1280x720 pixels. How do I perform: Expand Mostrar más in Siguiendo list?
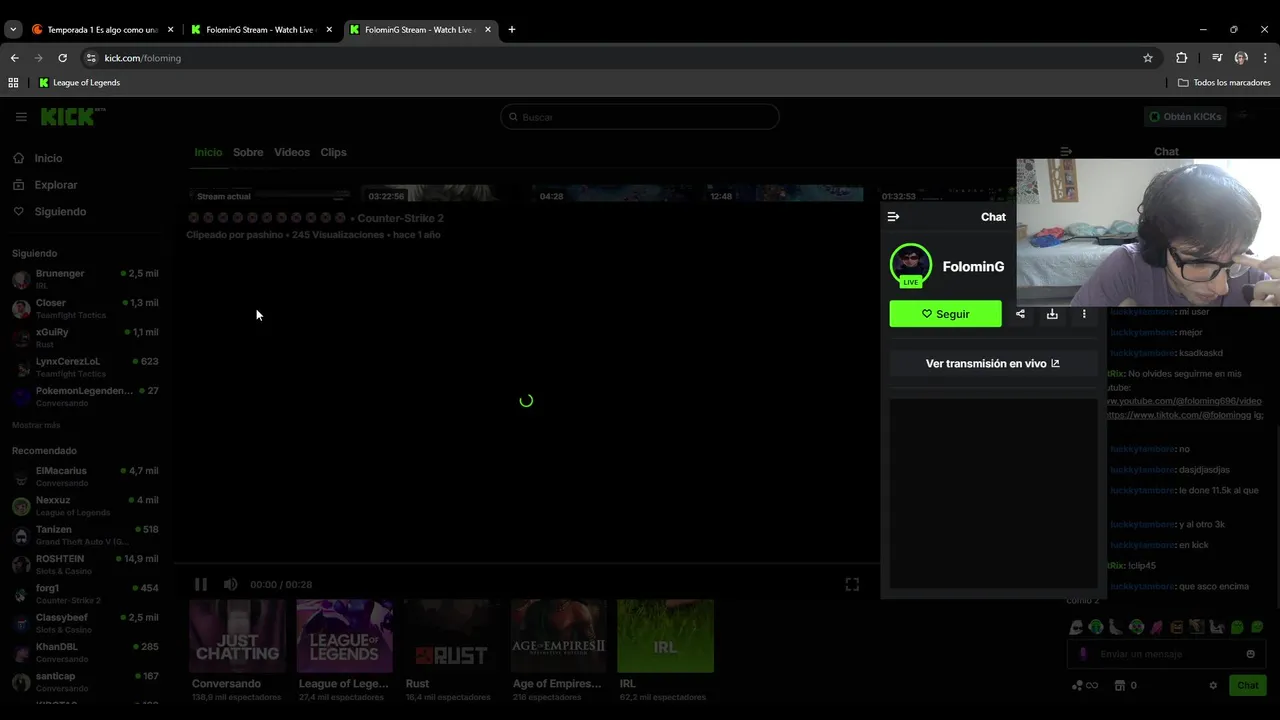[35, 425]
